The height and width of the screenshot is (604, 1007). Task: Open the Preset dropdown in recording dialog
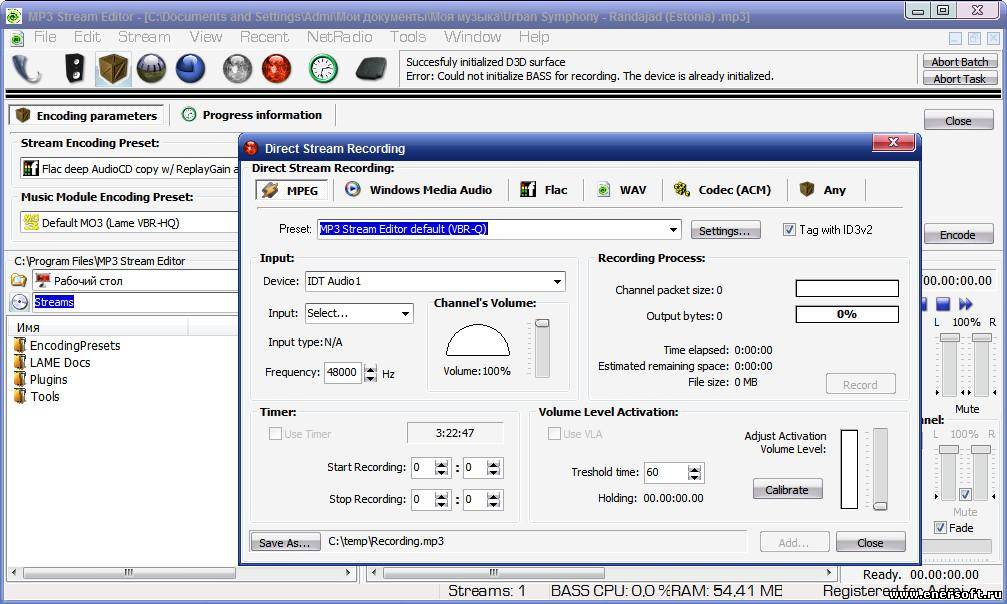673,229
